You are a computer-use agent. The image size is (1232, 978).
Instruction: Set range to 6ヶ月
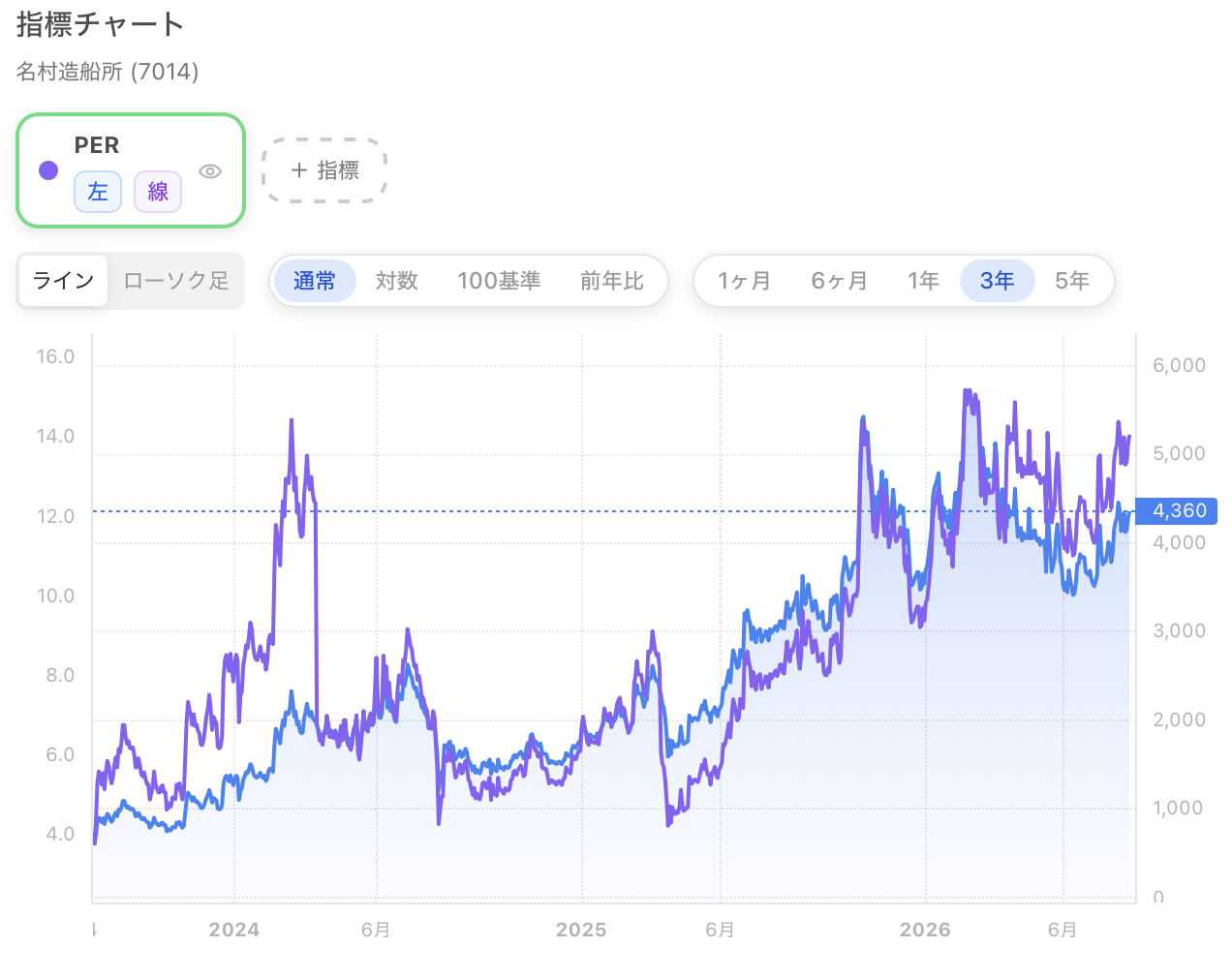[x=839, y=281]
